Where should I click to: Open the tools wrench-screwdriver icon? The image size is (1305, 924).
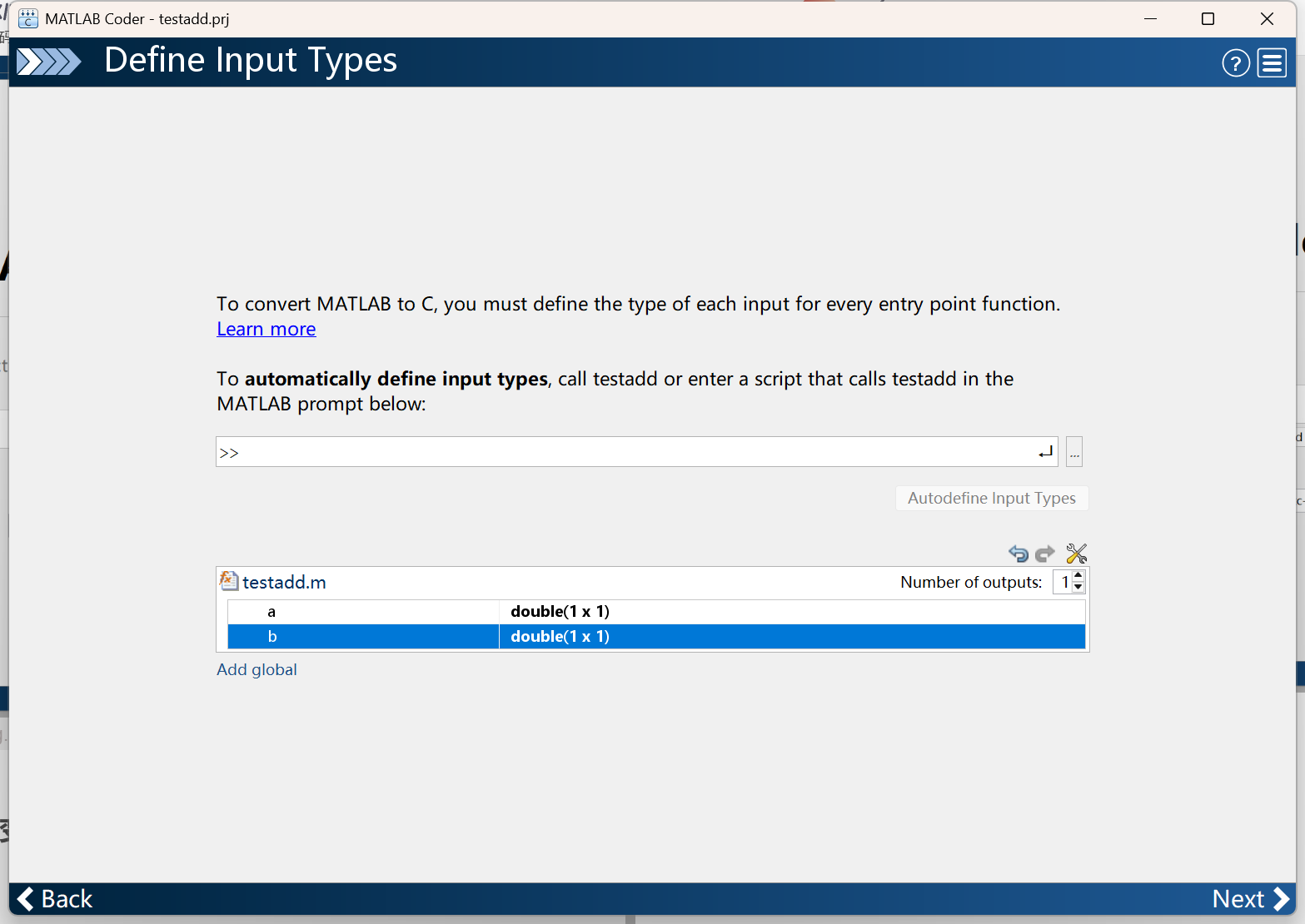pos(1076,554)
